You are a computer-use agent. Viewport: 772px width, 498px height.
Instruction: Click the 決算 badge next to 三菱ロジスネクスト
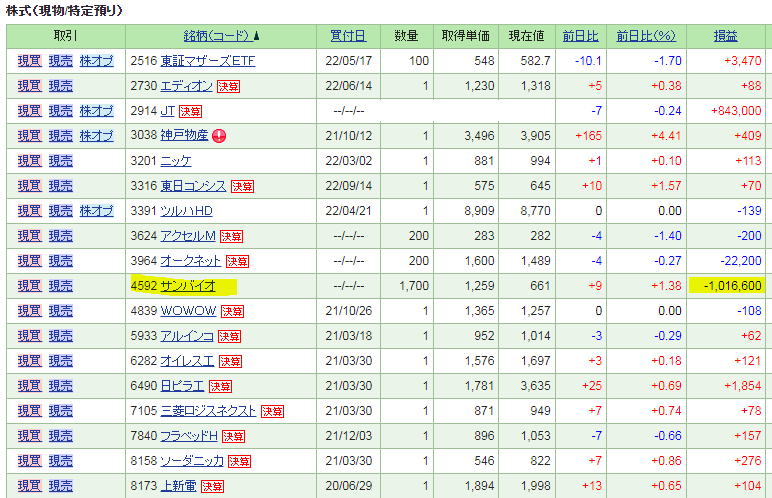click(x=272, y=412)
